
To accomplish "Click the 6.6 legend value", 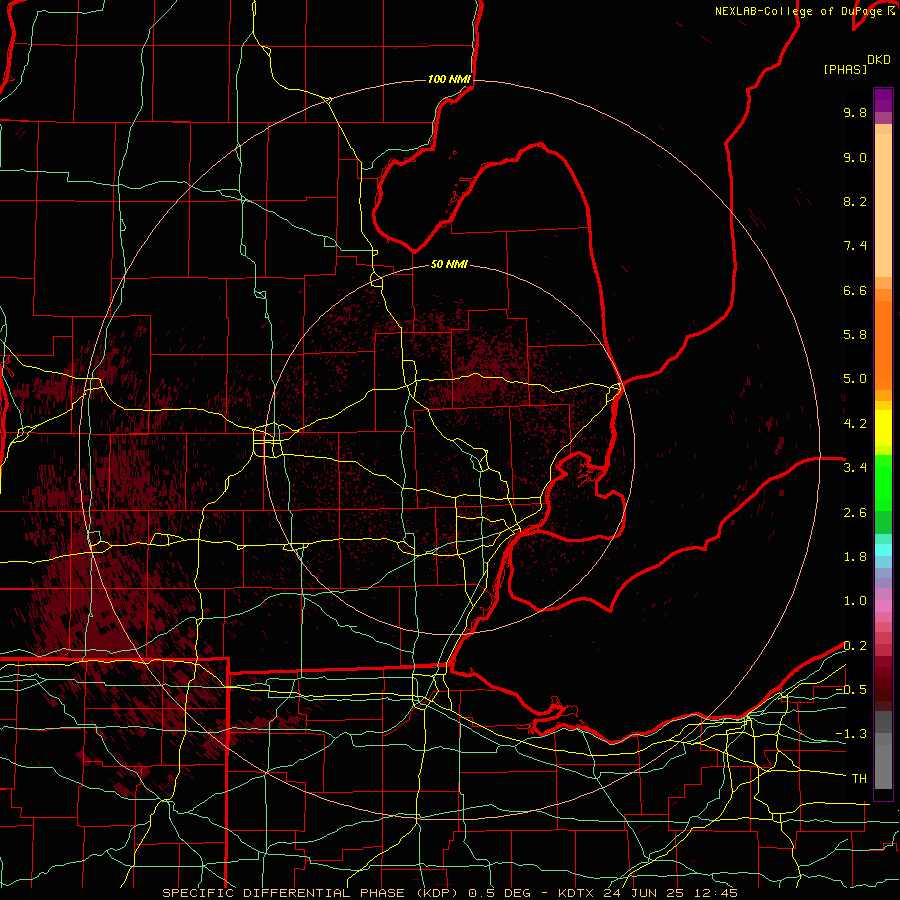I will tap(855, 290).
